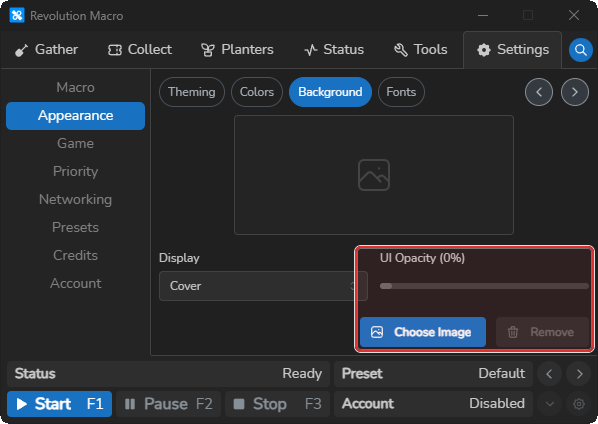
Task: Adjust the UI Opacity slider
Action: tap(484, 286)
